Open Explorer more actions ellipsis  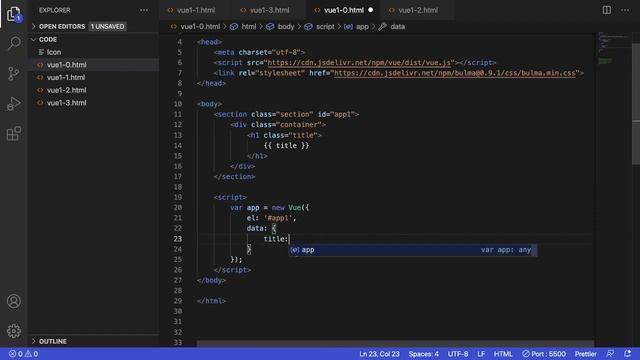pos(144,10)
